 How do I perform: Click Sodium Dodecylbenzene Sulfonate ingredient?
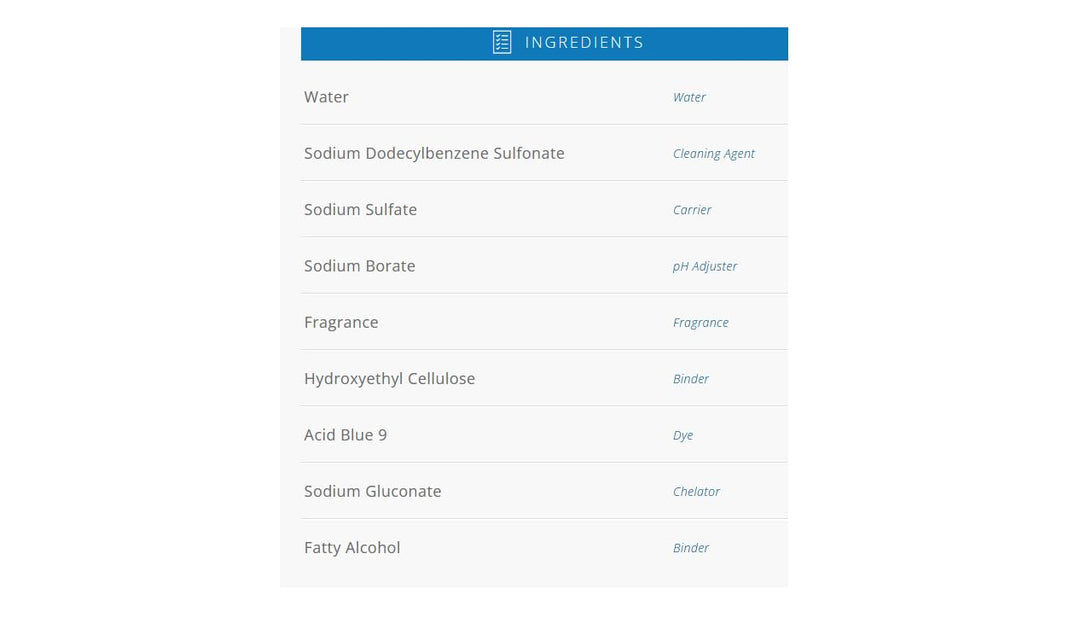tap(434, 153)
